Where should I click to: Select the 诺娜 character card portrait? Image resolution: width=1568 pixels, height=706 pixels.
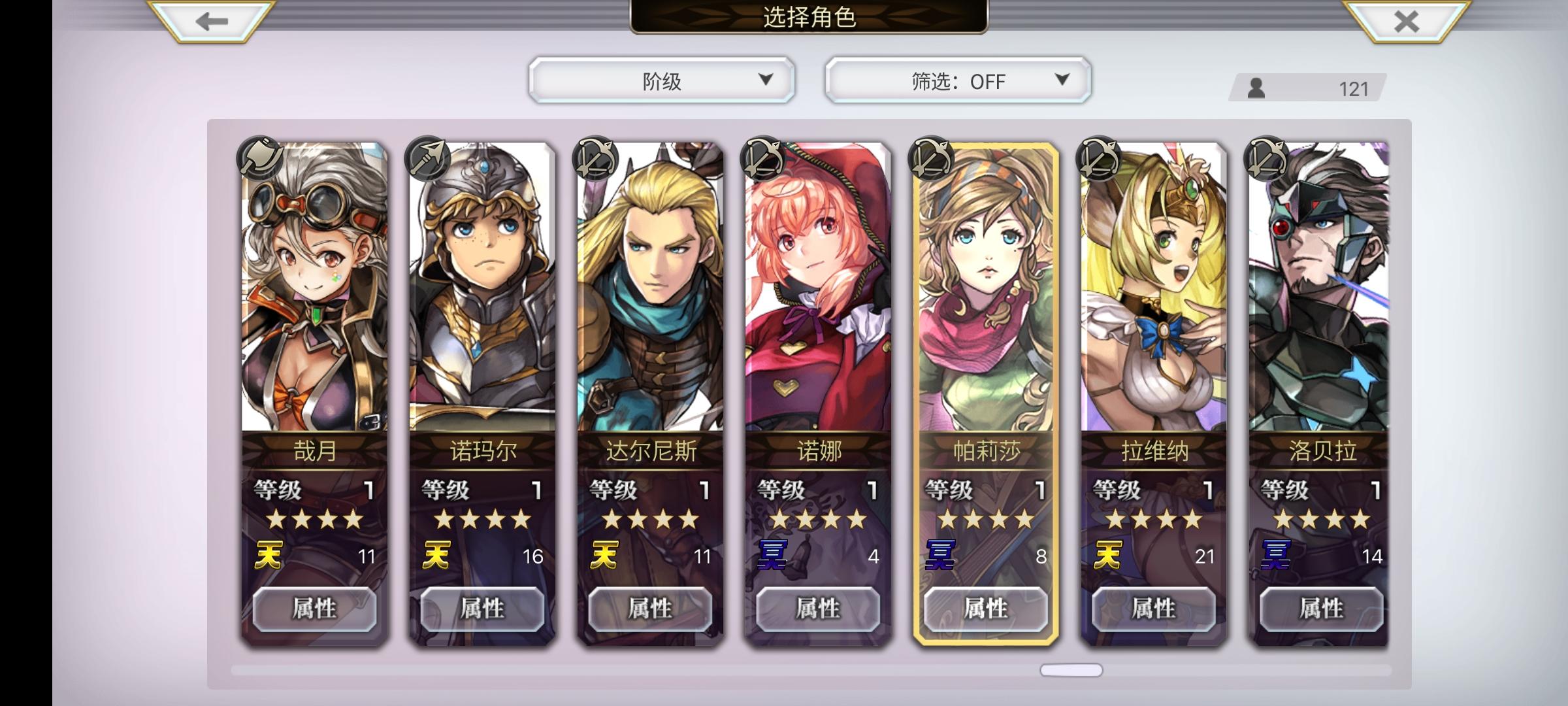818,288
